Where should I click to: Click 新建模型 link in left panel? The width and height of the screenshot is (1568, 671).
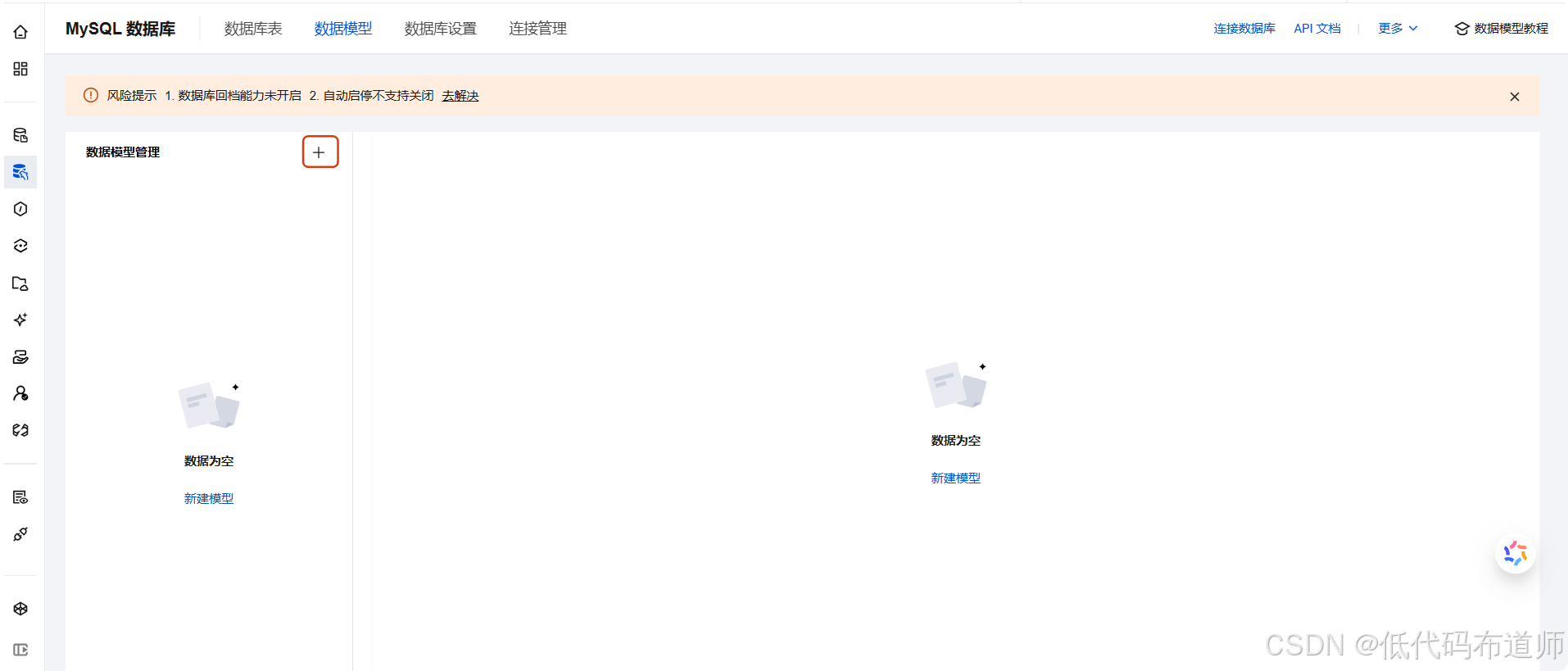(209, 498)
